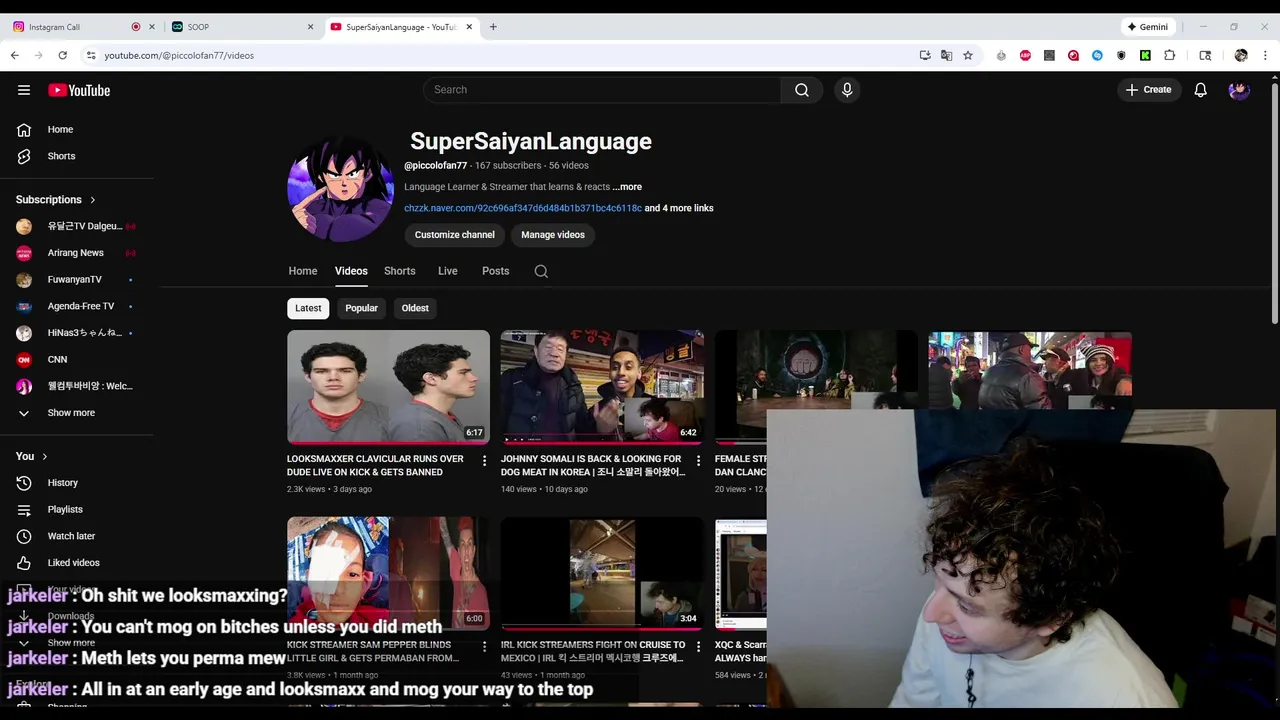This screenshot has height=720, width=1280.
Task: Switch to the Shorts channel tab
Action: [400, 271]
